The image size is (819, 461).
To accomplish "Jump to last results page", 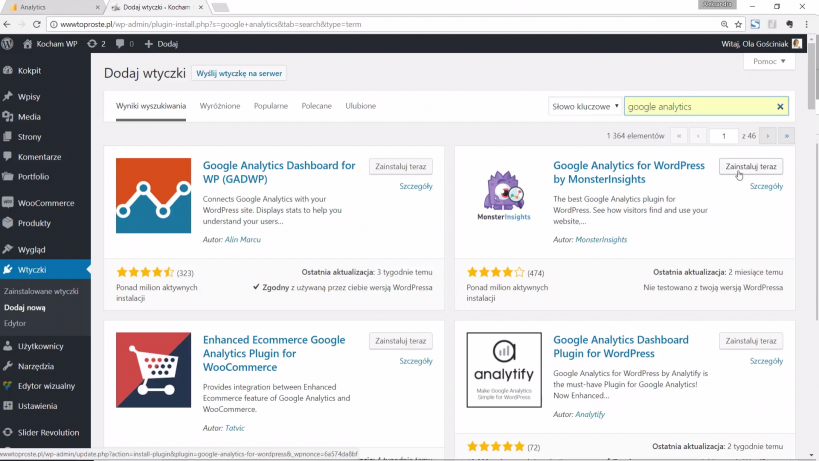I will 787,136.
